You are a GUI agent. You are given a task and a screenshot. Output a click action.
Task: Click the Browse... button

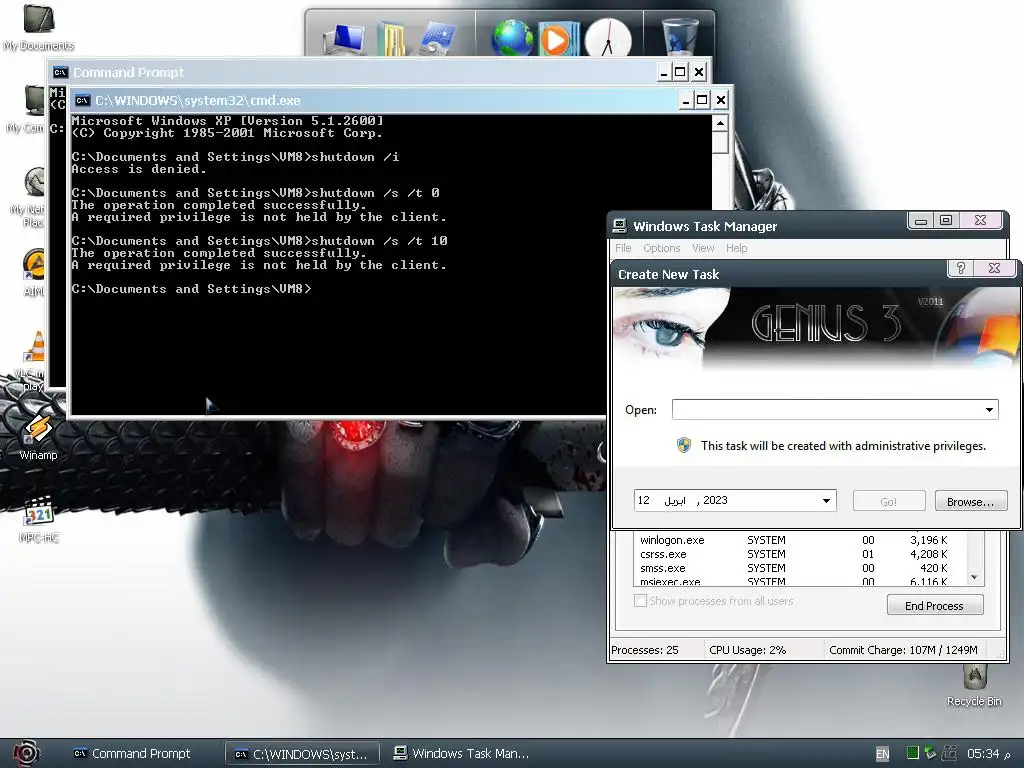(970, 501)
